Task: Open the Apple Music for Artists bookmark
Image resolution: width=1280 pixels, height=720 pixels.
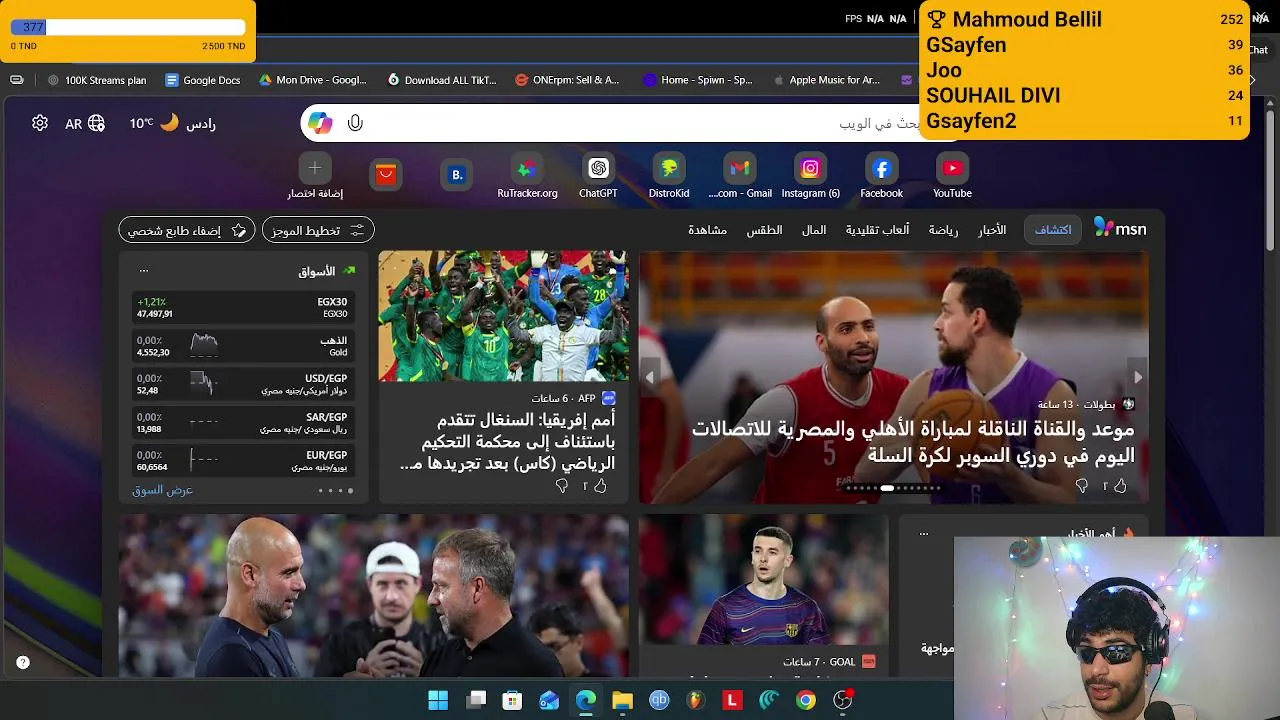Action: [x=827, y=80]
